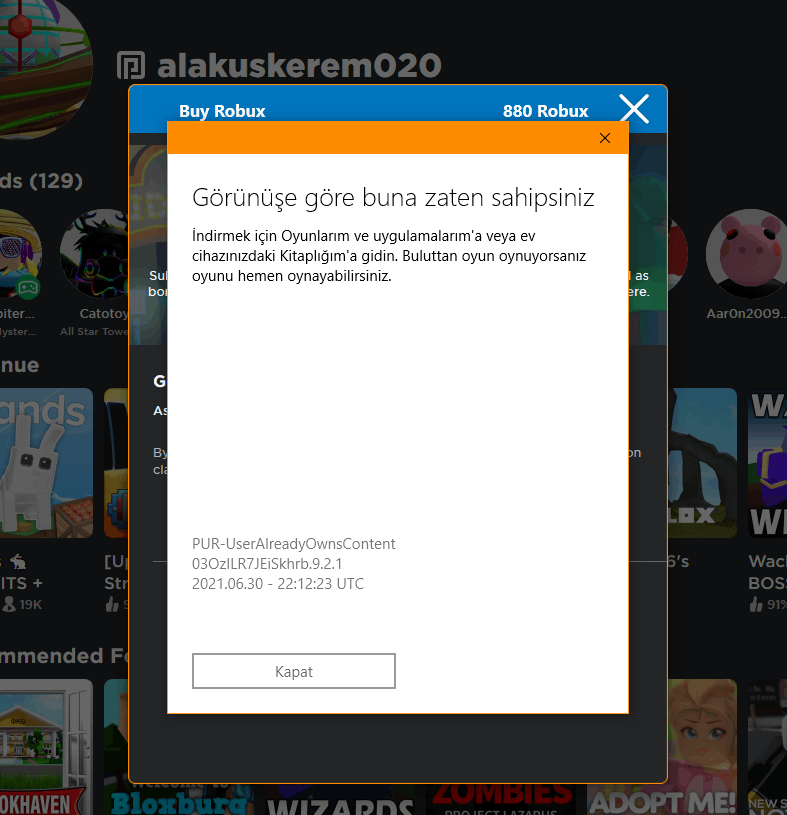This screenshot has height=815, width=787.
Task: Click the dialog heading Görünüşe göre buna zaten sahipsiniz
Action: [x=393, y=198]
